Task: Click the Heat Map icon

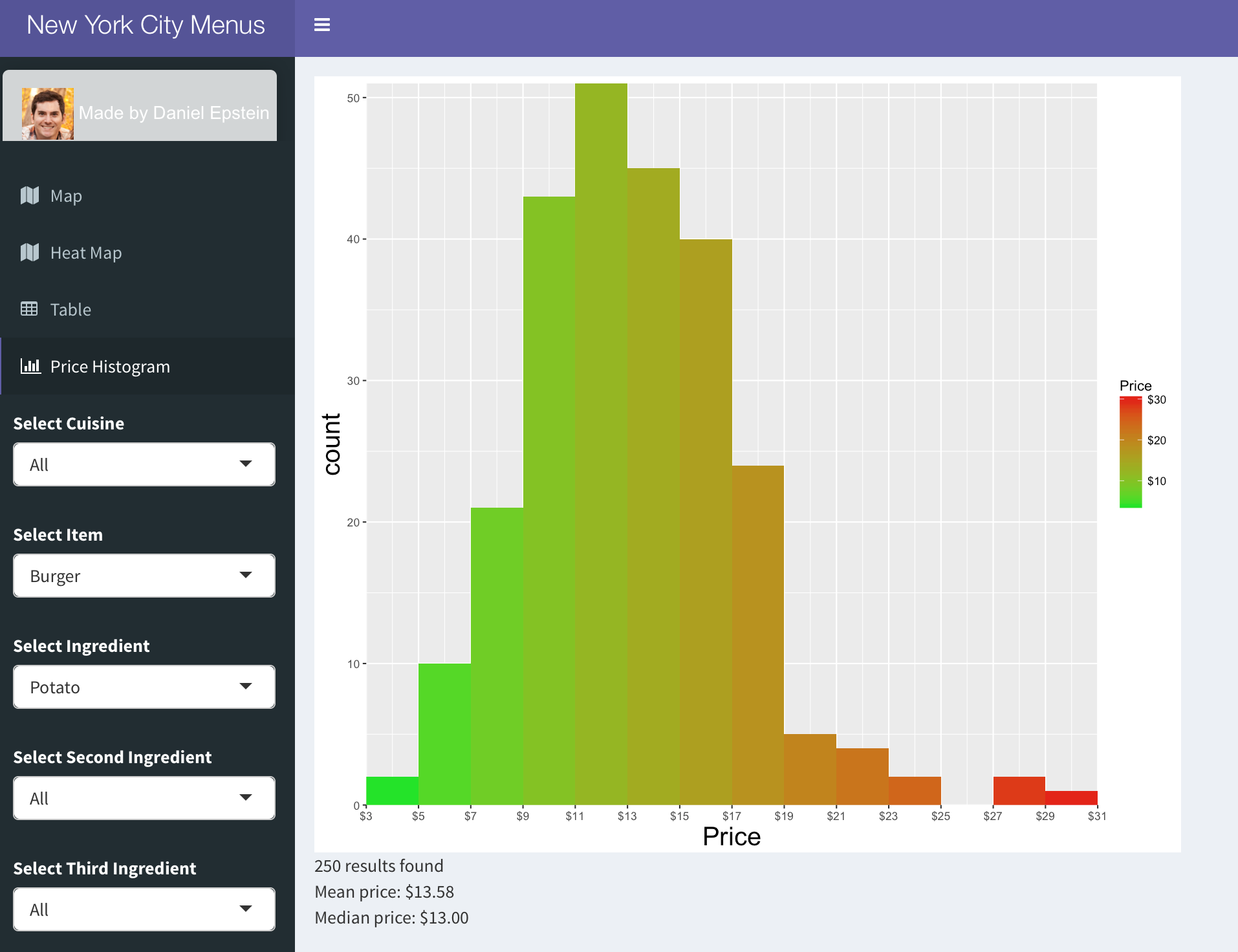Action: pos(30,252)
